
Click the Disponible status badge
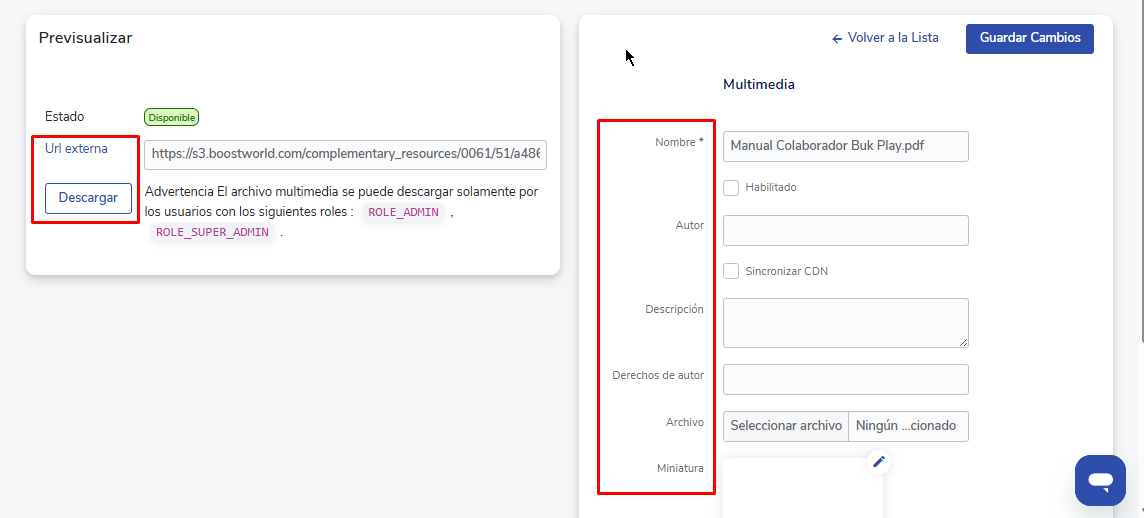171,117
